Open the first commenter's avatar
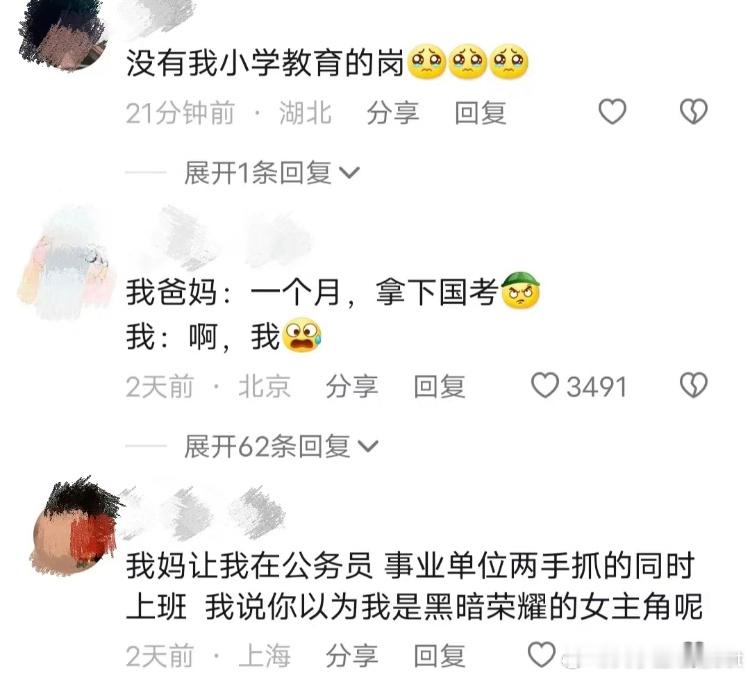The height and width of the screenshot is (677, 750). pyautogui.click(x=62, y=34)
